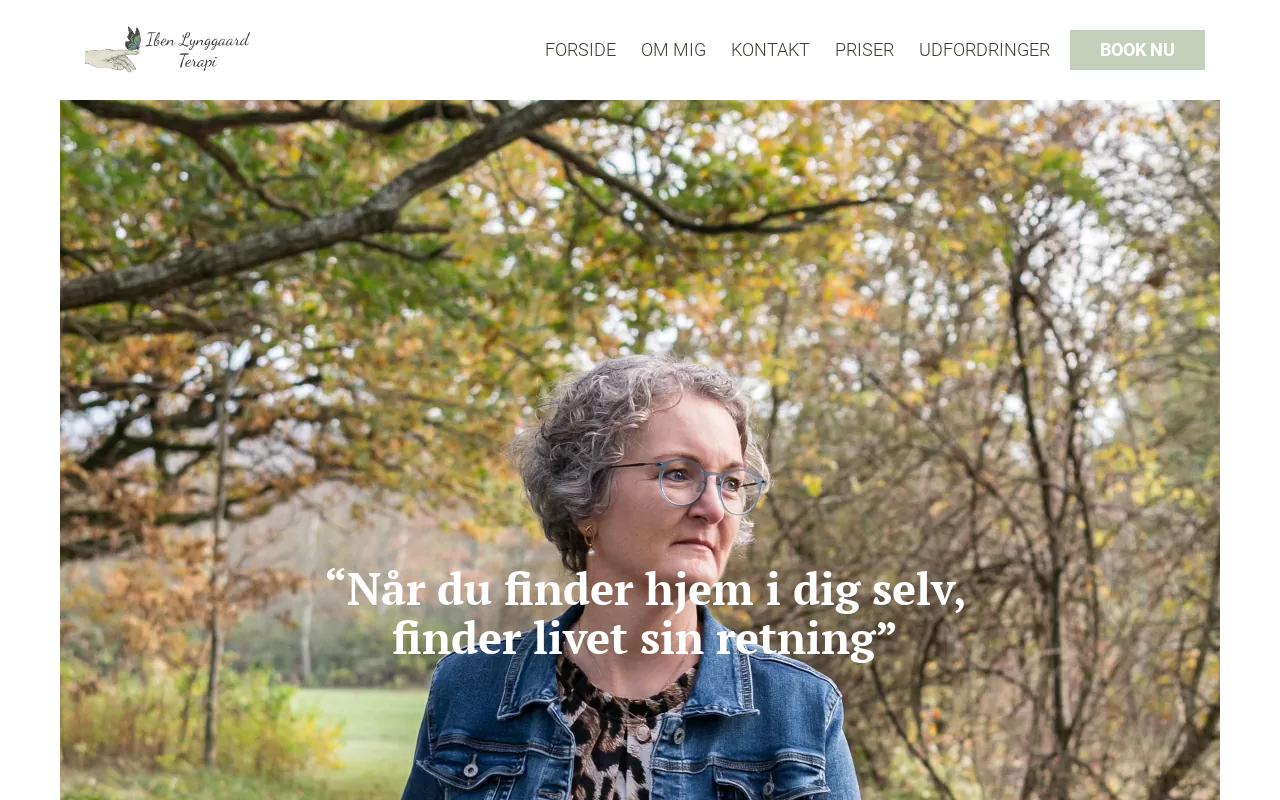The width and height of the screenshot is (1280, 800).
Task: Go to the FORSIDE page
Action: click(x=580, y=50)
